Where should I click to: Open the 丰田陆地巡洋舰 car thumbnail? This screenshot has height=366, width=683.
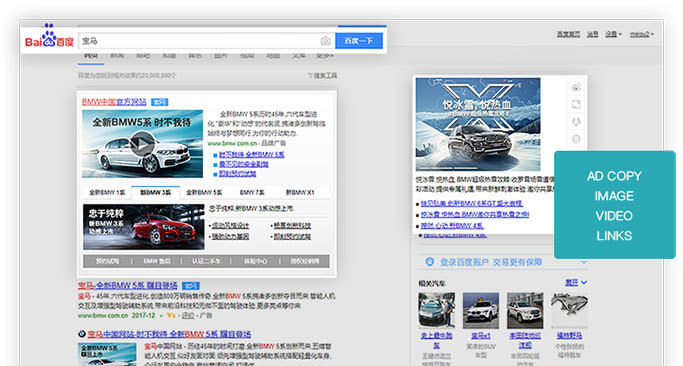coord(525,310)
